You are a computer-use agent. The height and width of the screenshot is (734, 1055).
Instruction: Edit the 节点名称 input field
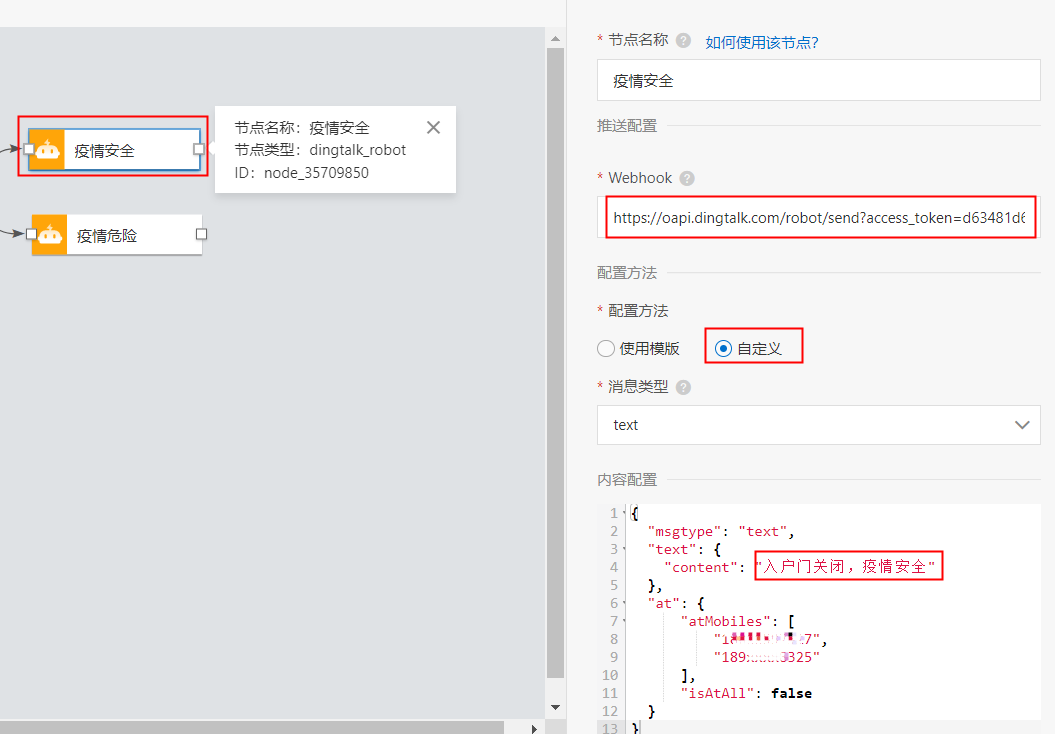tap(818, 81)
